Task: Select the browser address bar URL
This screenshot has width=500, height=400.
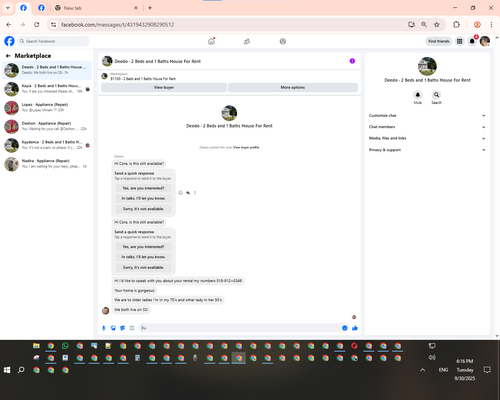Action: pos(117,25)
